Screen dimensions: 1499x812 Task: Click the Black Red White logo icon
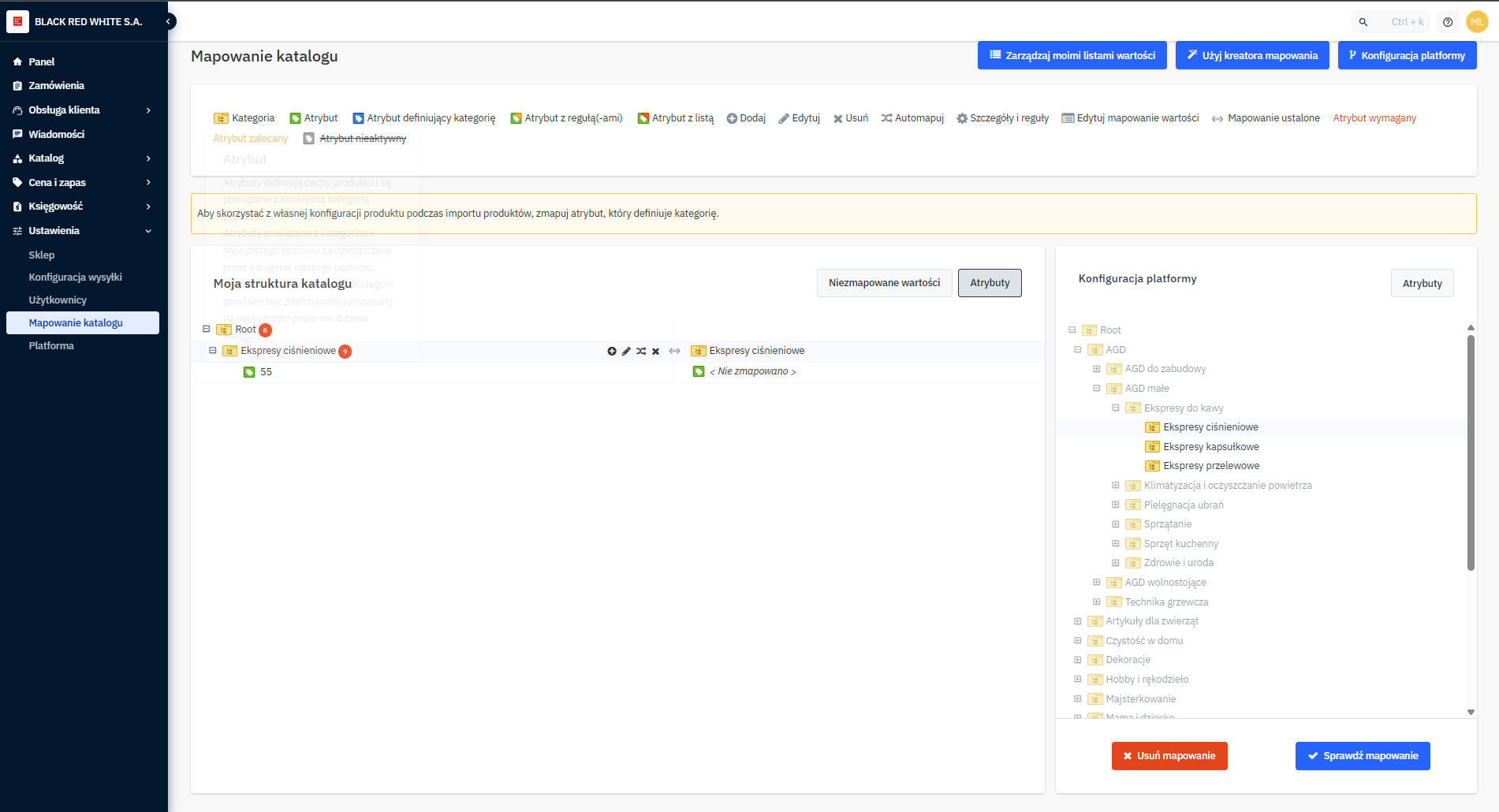[x=17, y=21]
